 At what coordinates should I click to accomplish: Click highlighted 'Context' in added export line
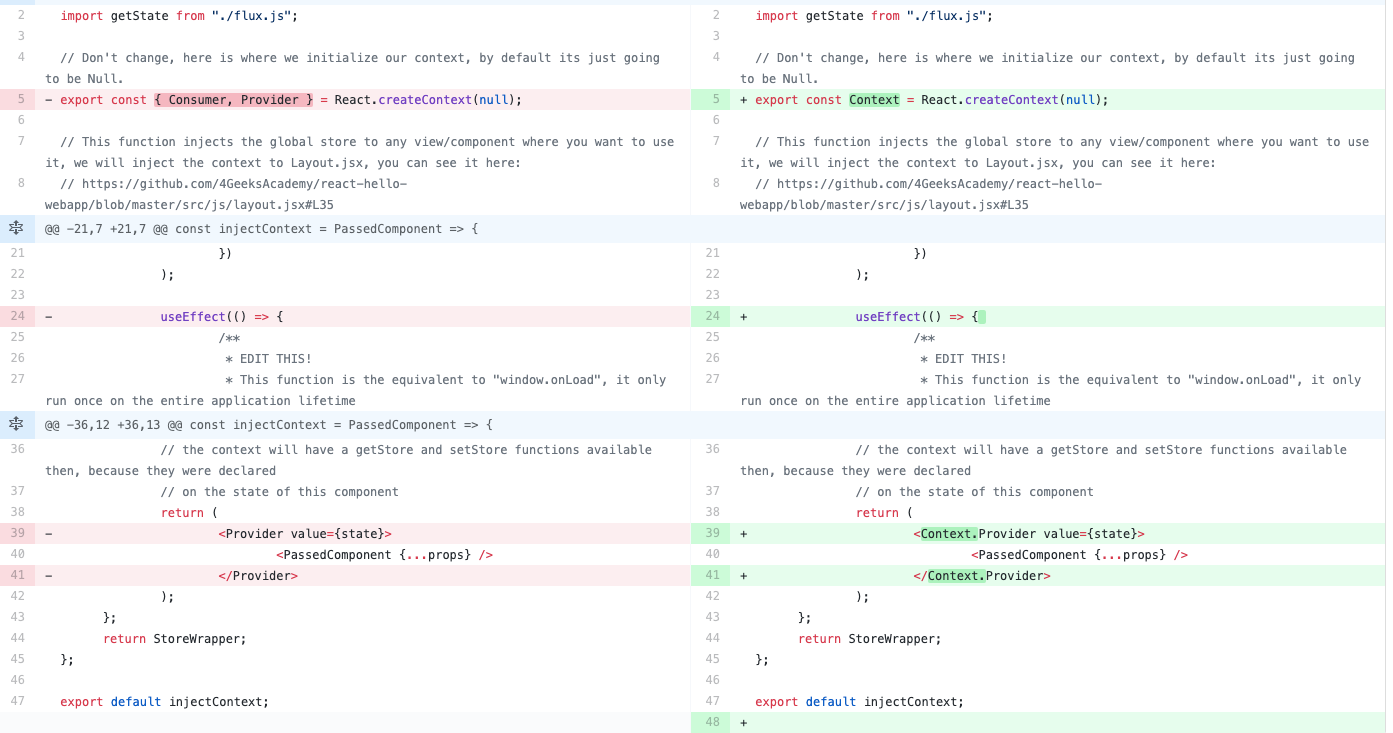click(874, 100)
